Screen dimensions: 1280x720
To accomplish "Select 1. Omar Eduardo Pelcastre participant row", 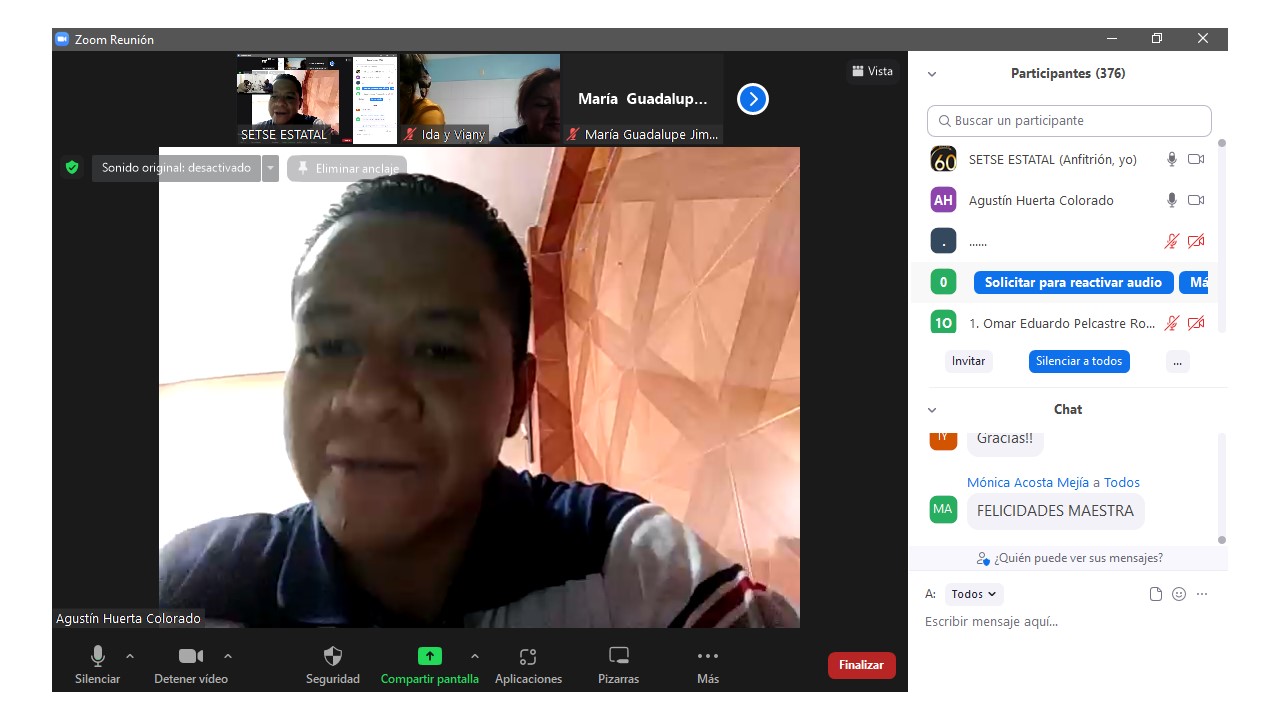I will 1067,323.
